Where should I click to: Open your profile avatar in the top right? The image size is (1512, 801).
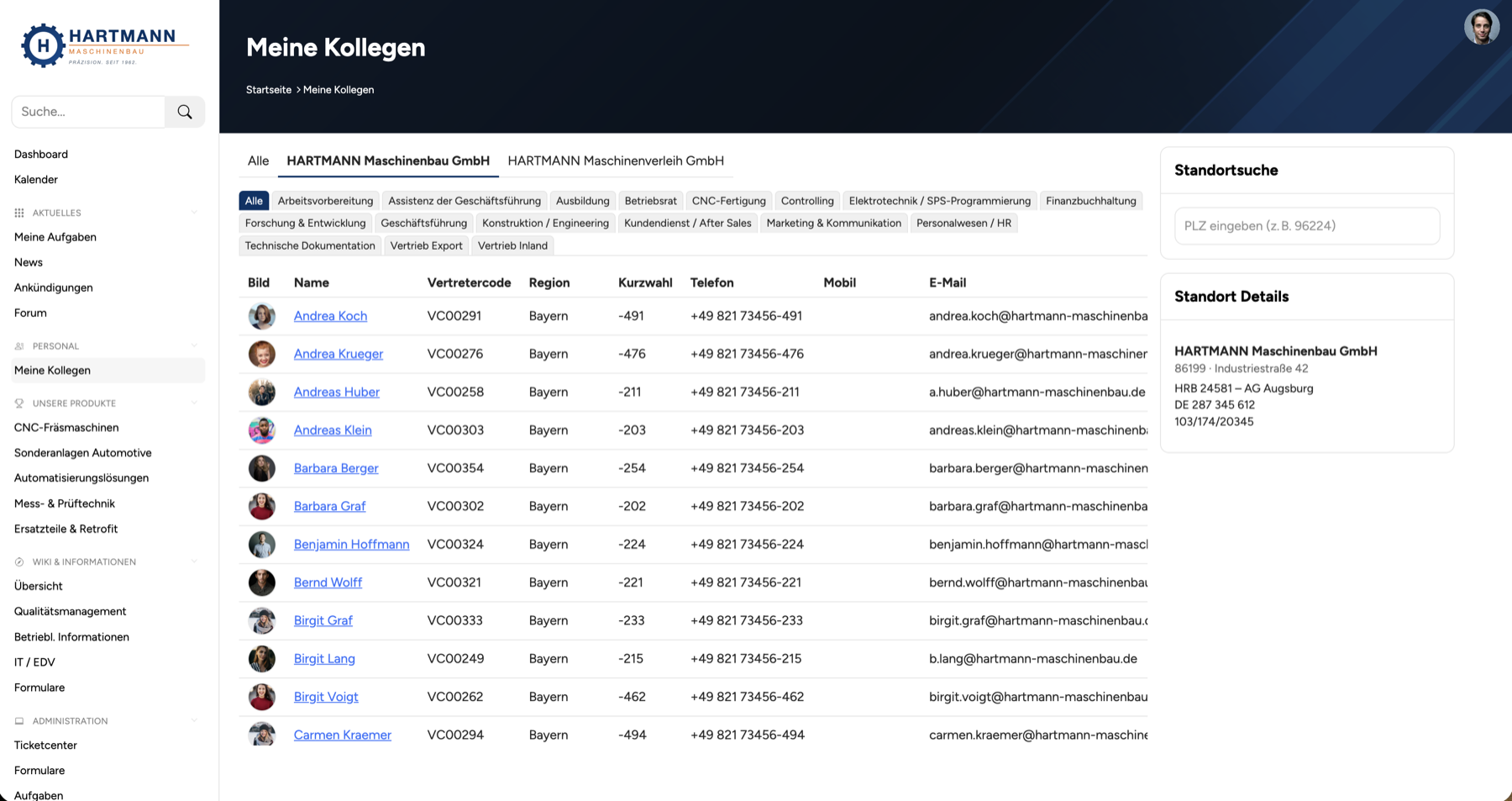(x=1482, y=26)
